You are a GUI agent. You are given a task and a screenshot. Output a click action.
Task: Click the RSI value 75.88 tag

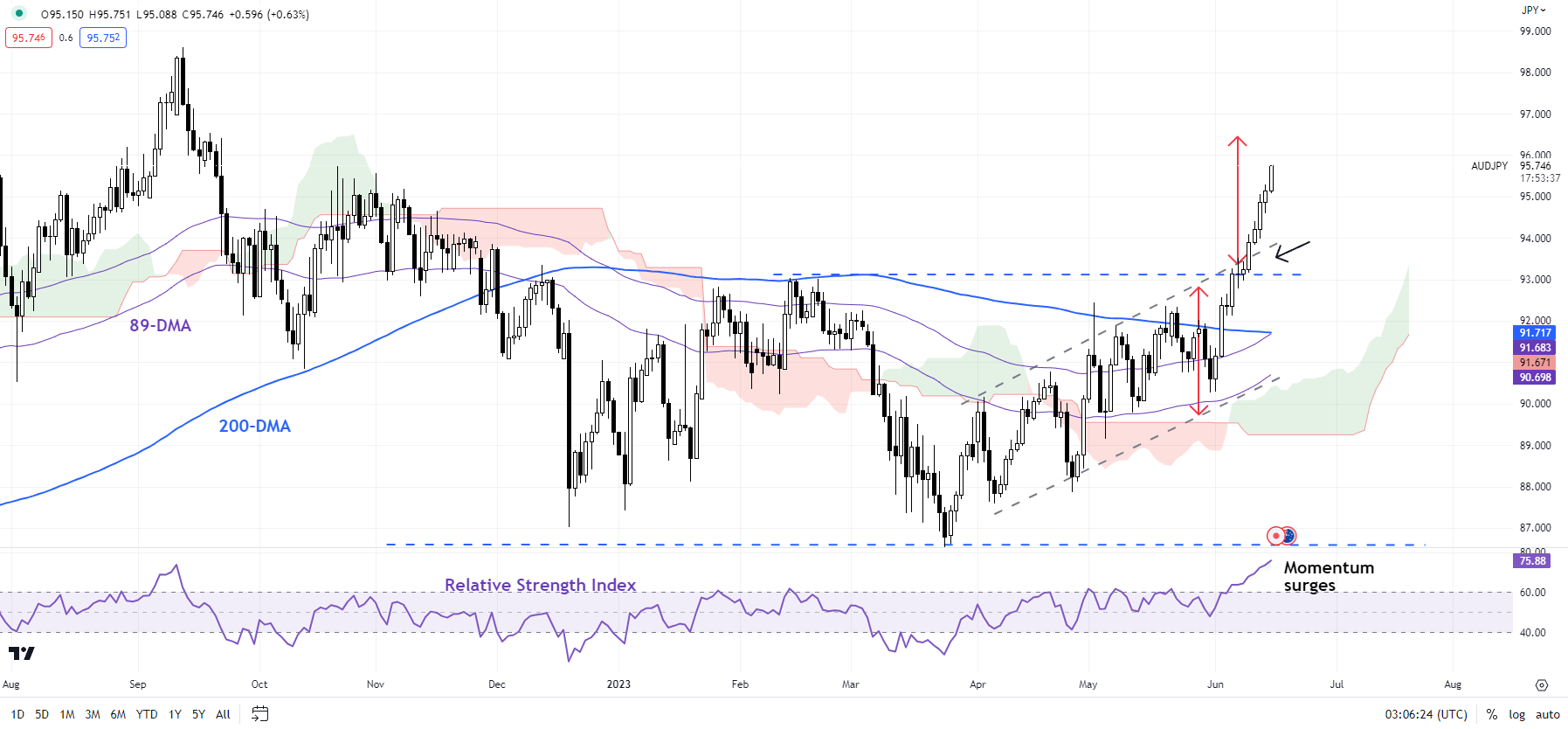1532,561
